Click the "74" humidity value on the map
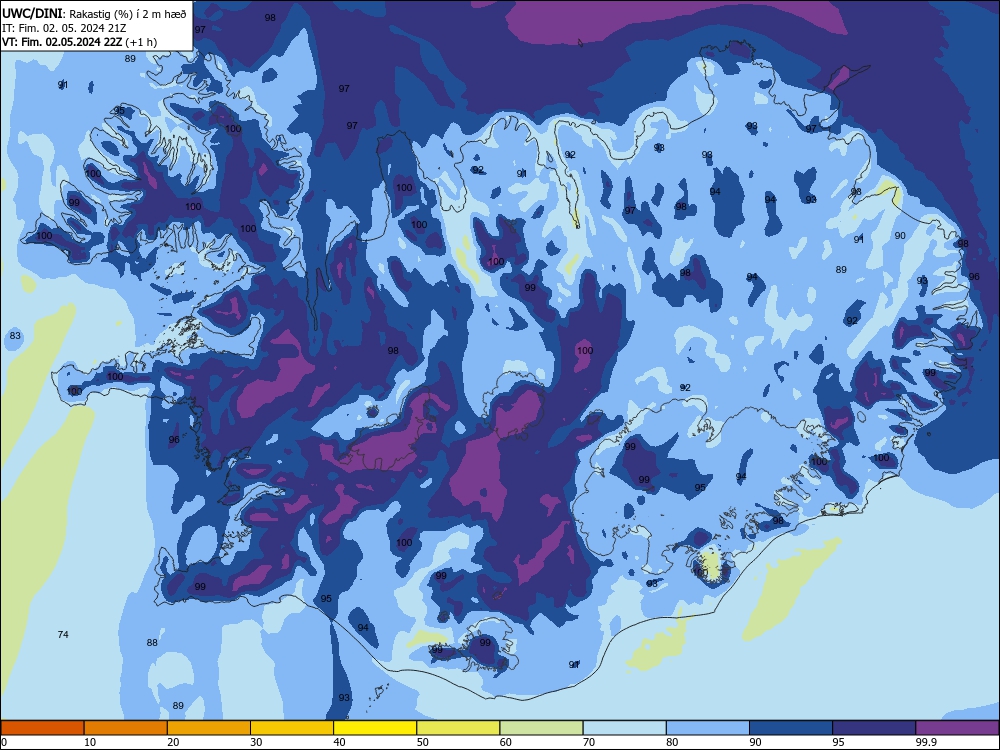 click(x=63, y=634)
